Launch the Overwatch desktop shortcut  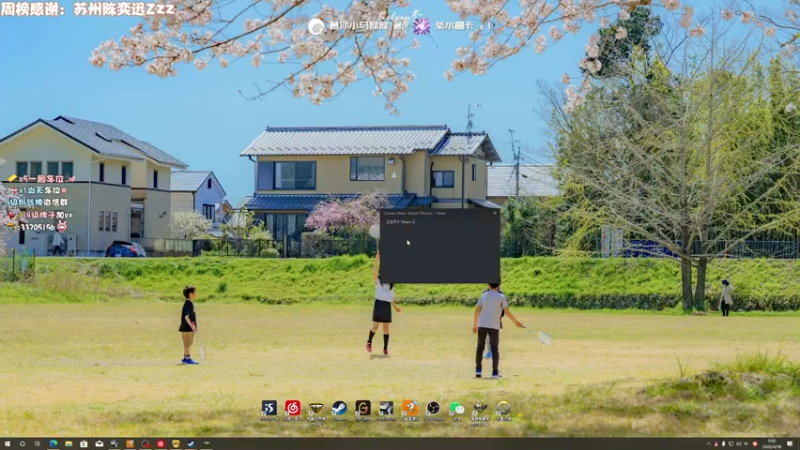click(504, 409)
